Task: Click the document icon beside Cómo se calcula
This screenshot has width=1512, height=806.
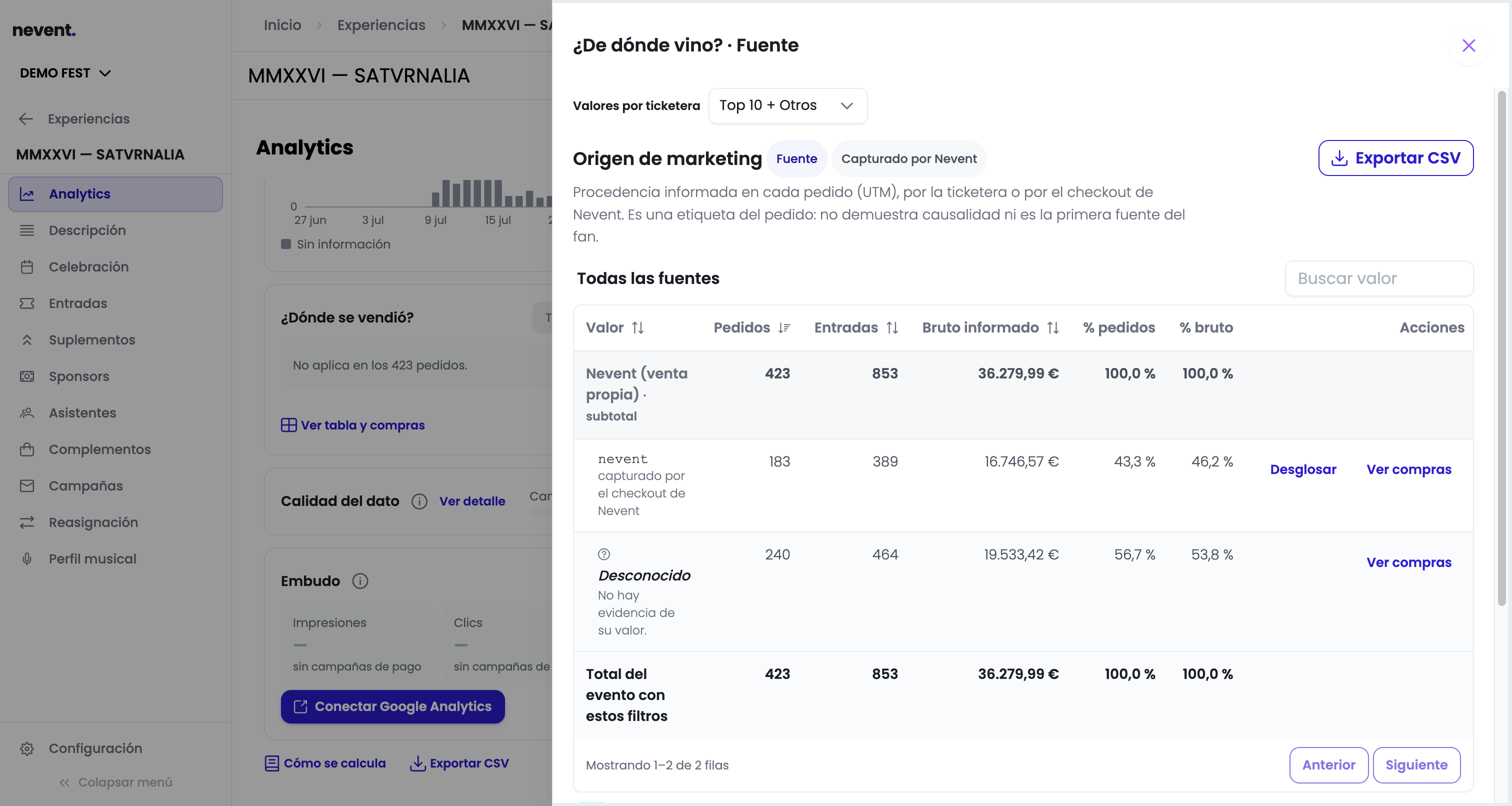Action: [x=272, y=763]
